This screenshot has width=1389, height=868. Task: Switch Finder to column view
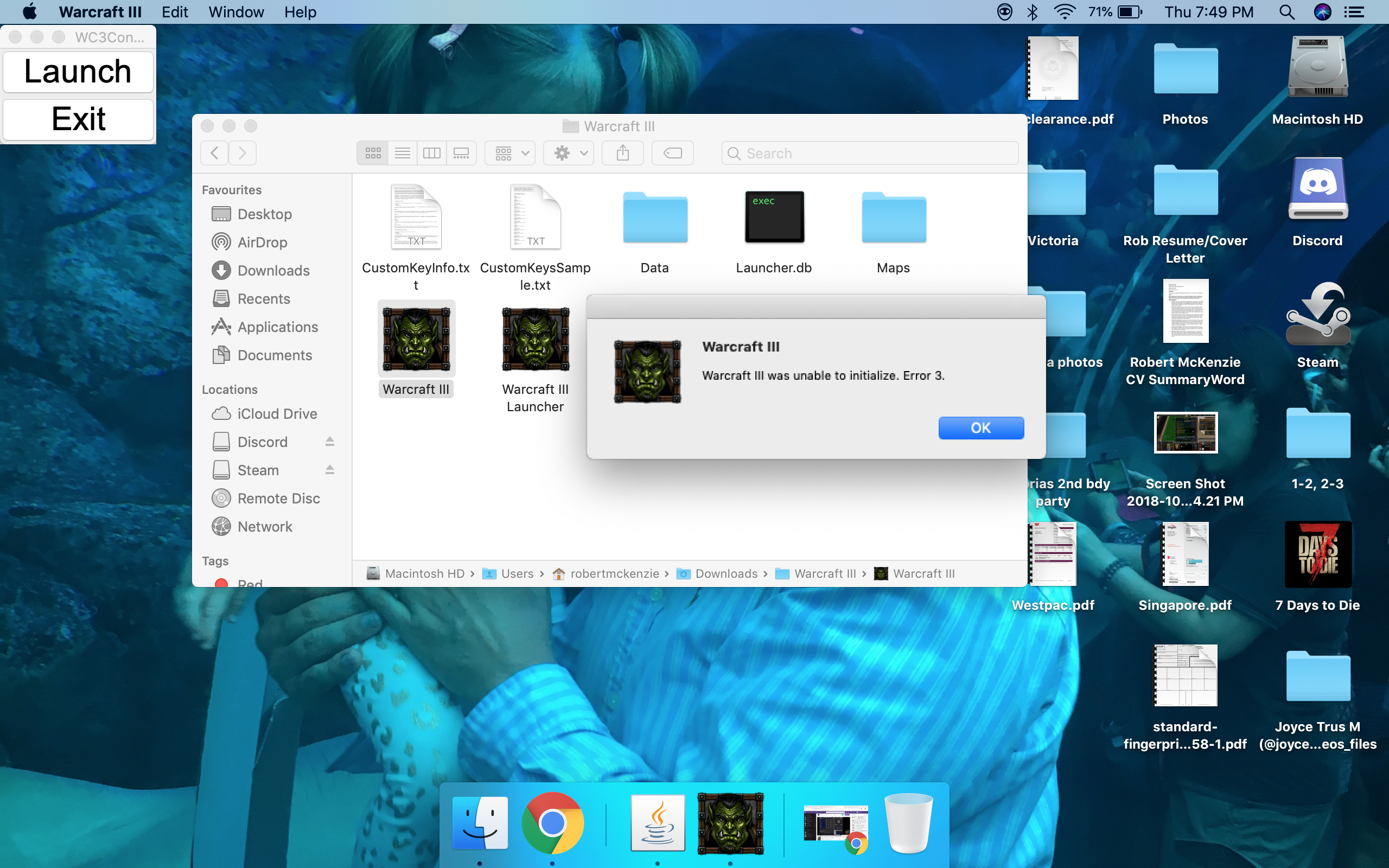(432, 152)
